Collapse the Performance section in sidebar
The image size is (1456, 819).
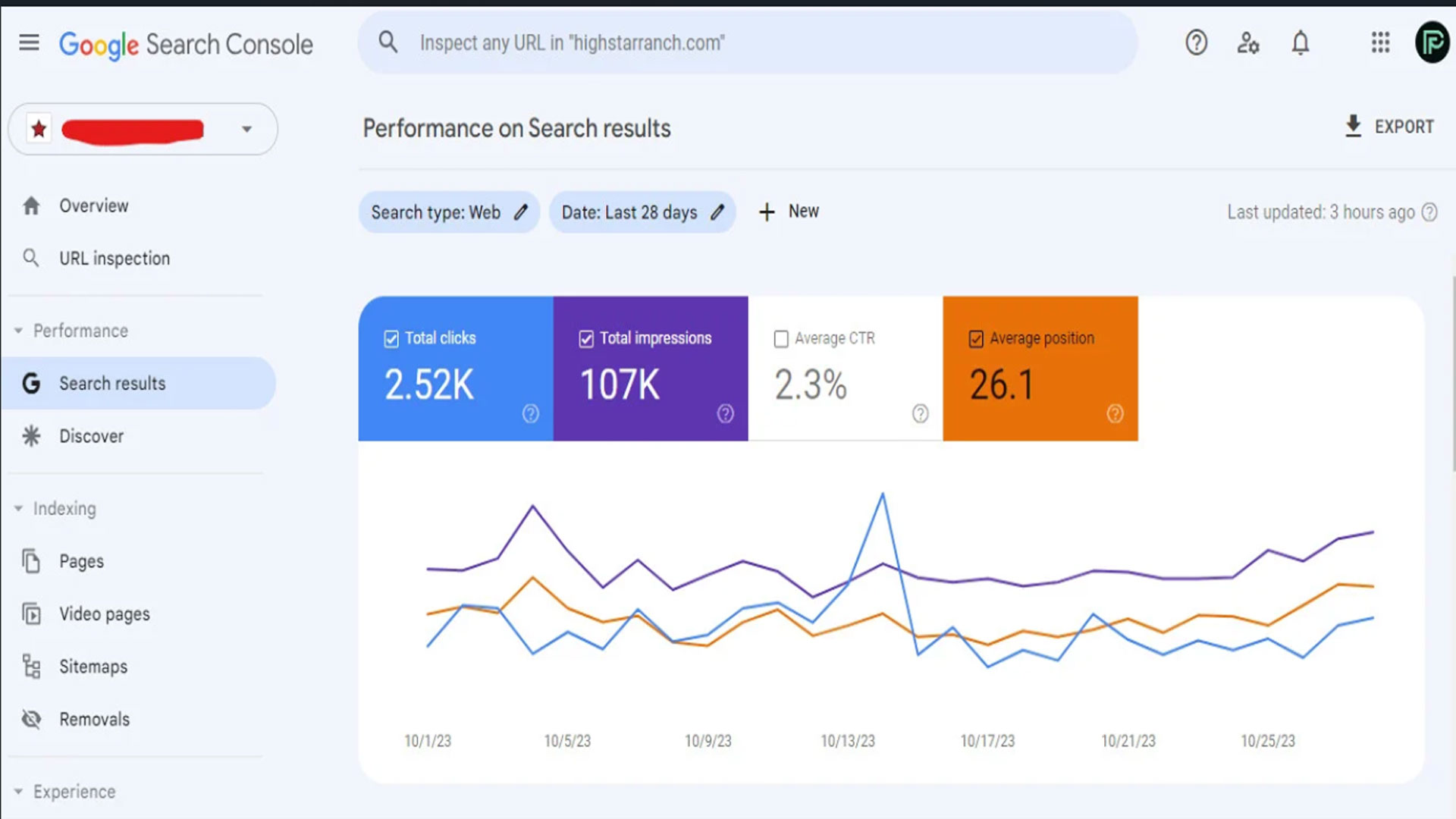18,331
